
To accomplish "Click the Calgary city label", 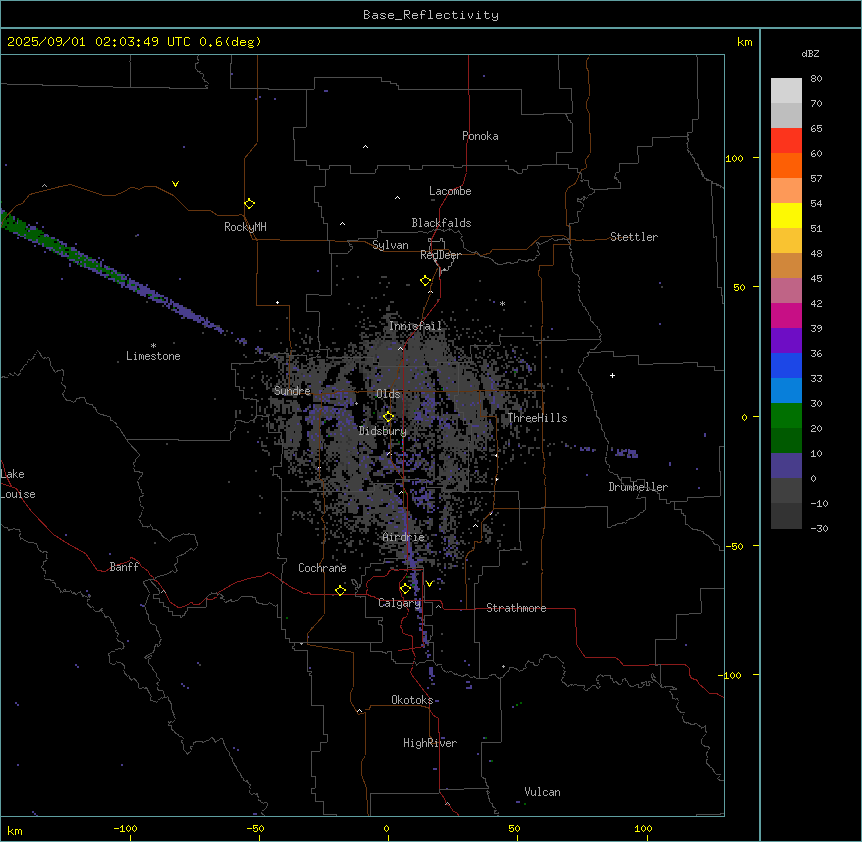I will (x=399, y=603).
